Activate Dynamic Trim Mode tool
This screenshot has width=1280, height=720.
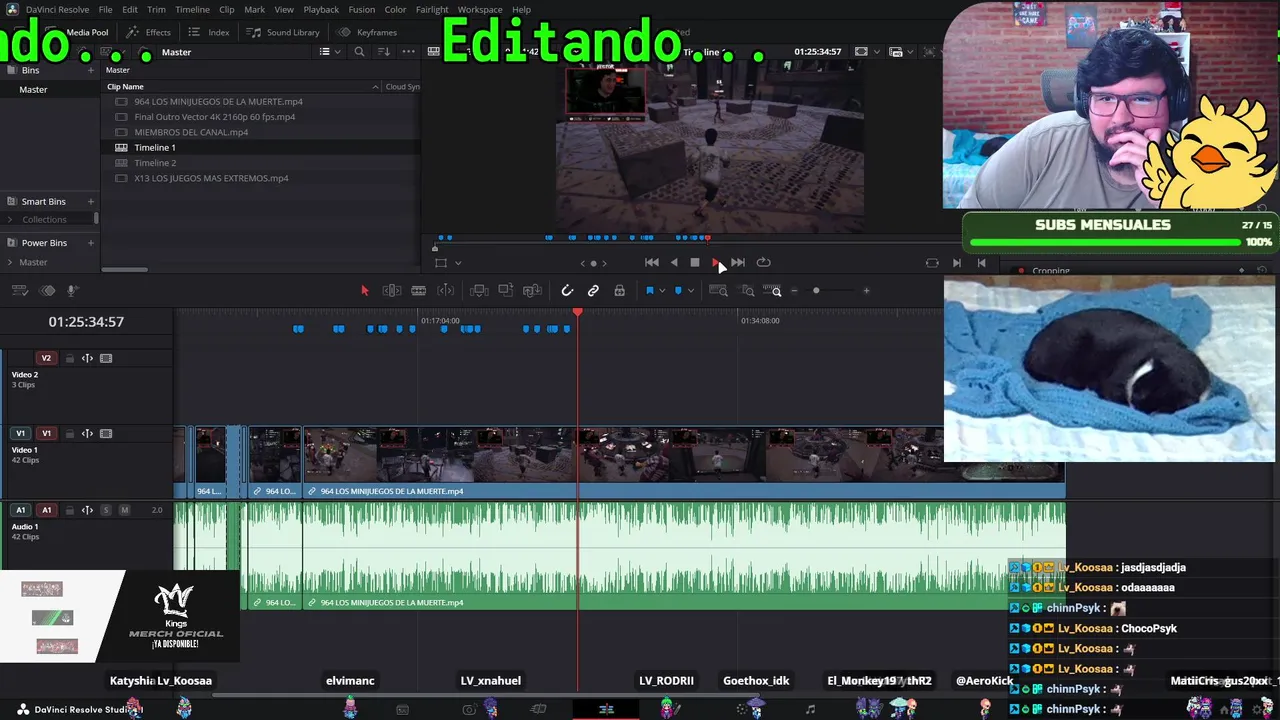(446, 291)
